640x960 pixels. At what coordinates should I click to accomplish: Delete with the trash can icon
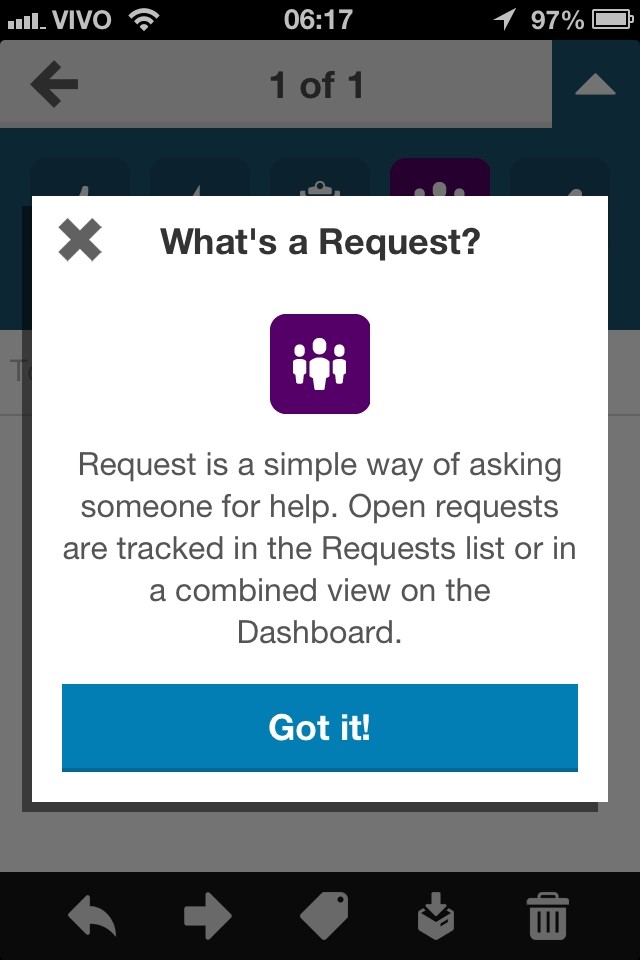point(548,916)
